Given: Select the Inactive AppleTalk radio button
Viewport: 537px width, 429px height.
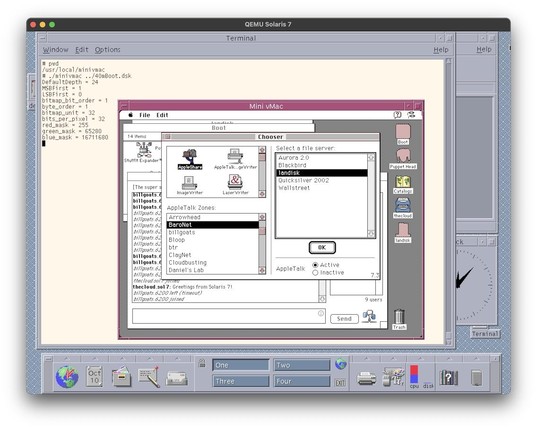Looking at the screenshot, I should coord(315,273).
